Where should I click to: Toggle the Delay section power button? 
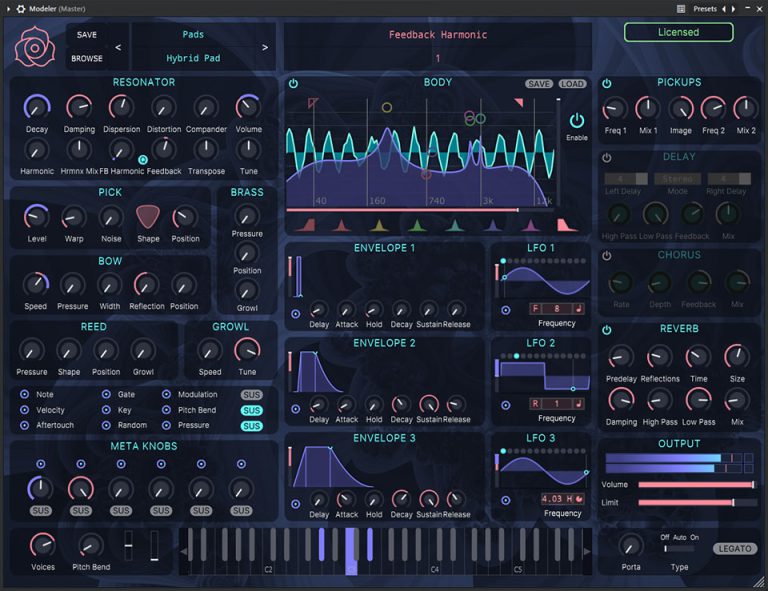606,158
